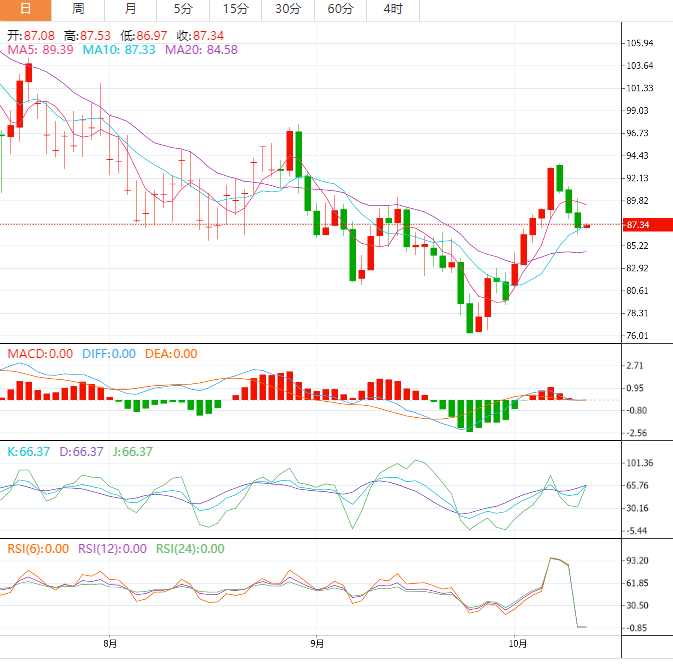Click the 93.20 RSI axis label
This screenshot has height=668, width=673.
[x=637, y=561]
